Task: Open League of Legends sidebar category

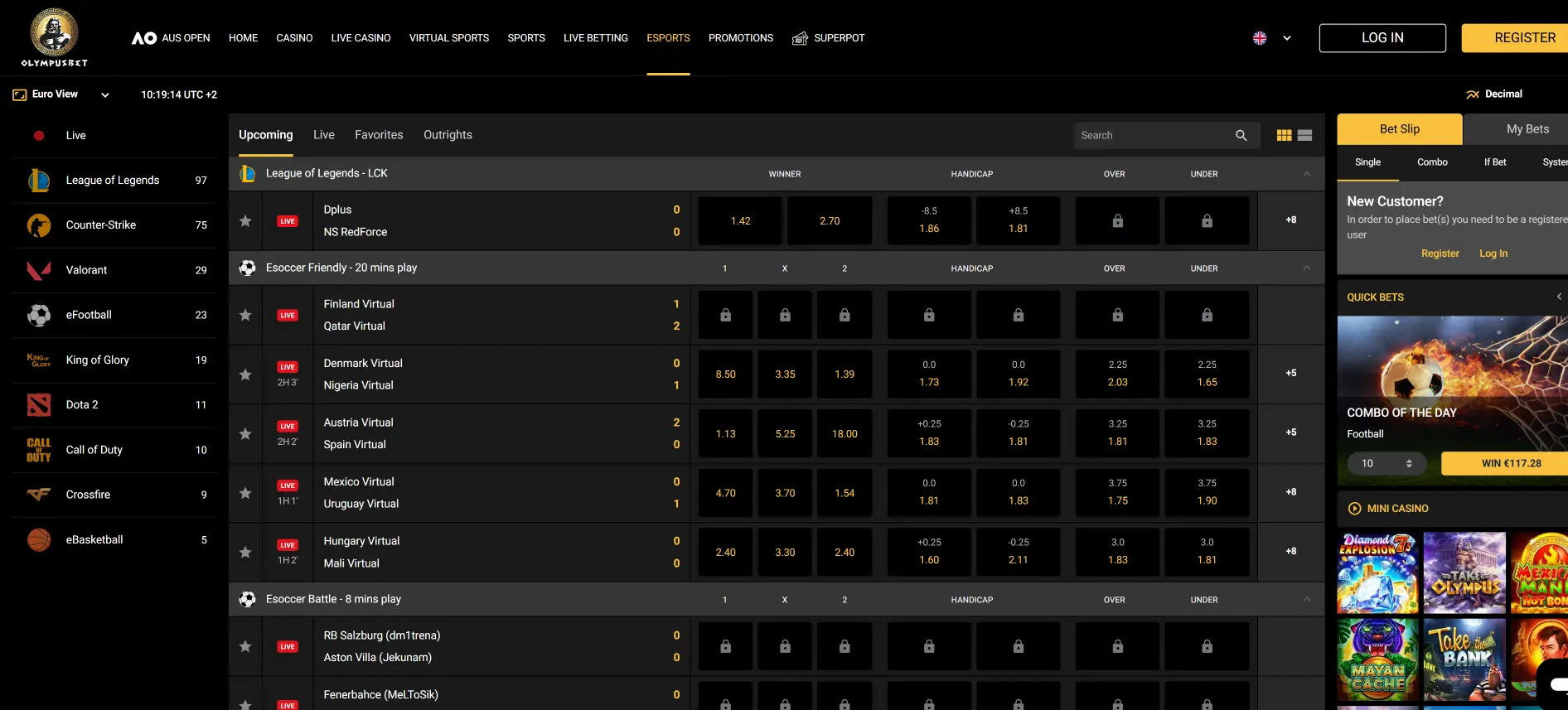Action: pyautogui.click(x=113, y=181)
